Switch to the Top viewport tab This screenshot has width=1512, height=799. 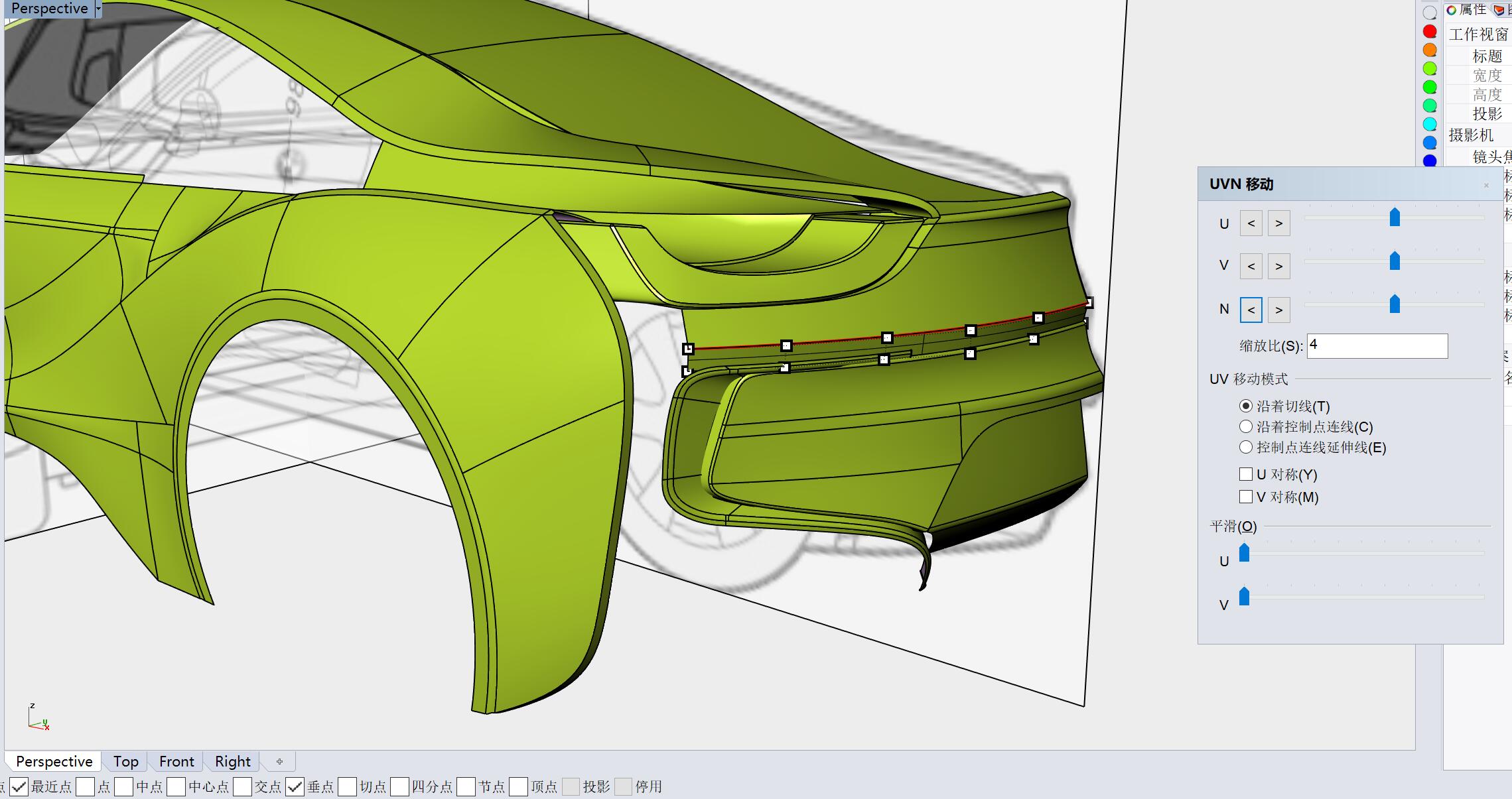pyautogui.click(x=125, y=761)
